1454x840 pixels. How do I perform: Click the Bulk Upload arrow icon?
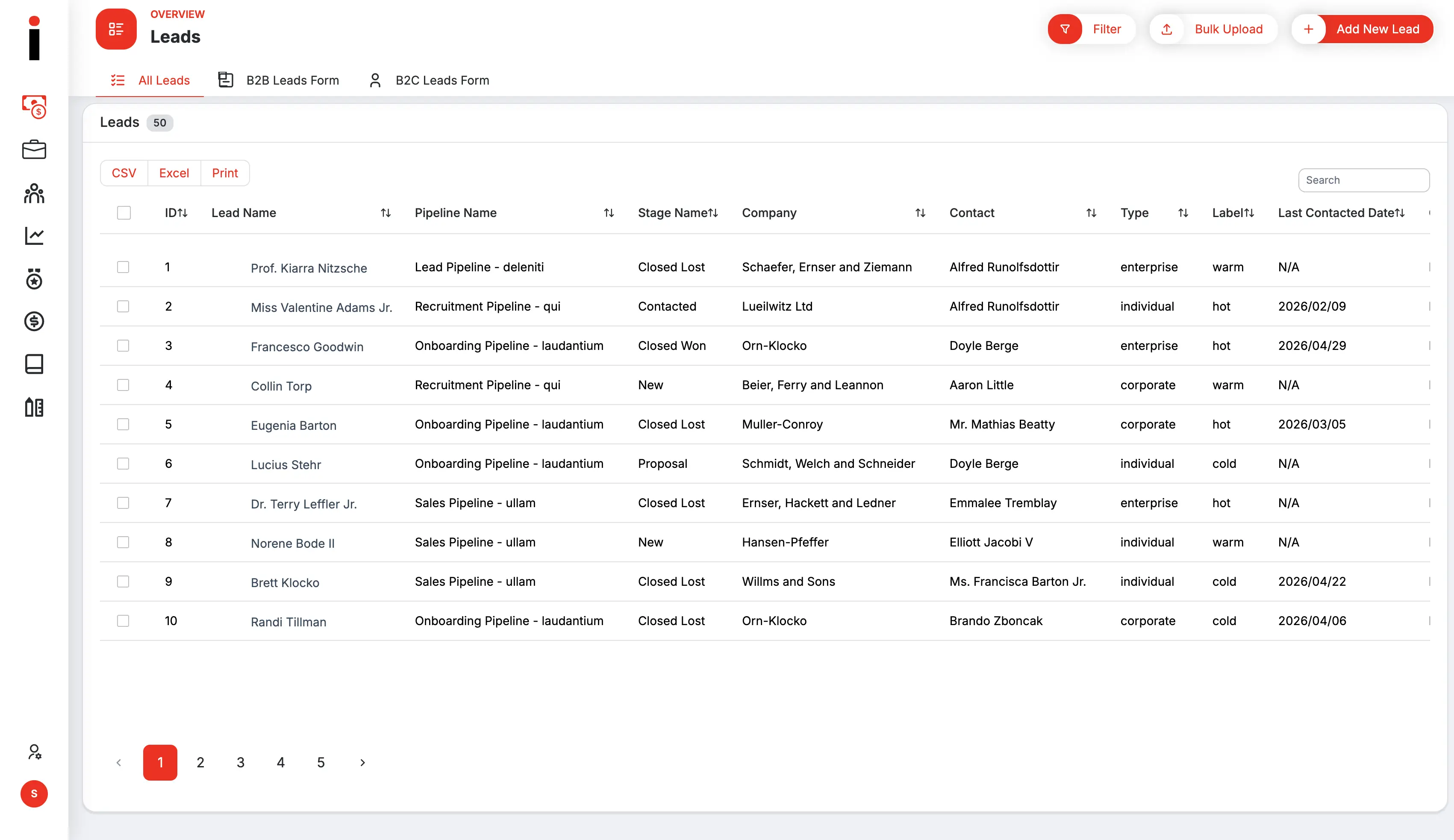tap(1167, 29)
